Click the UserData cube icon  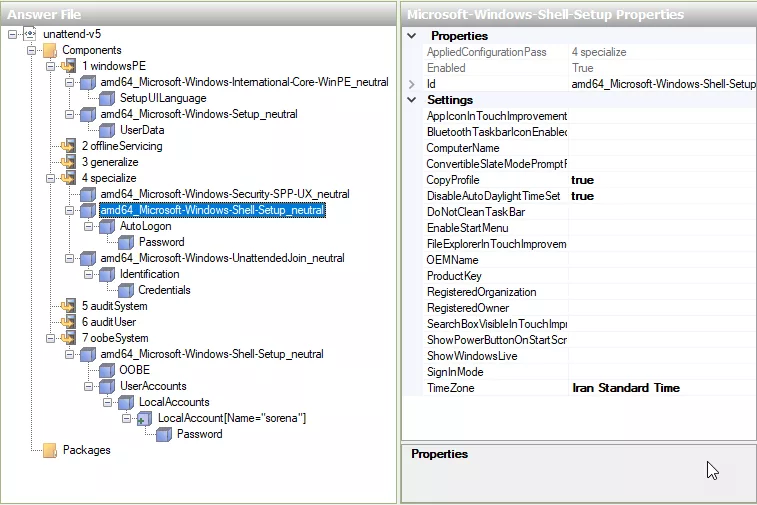point(107,130)
